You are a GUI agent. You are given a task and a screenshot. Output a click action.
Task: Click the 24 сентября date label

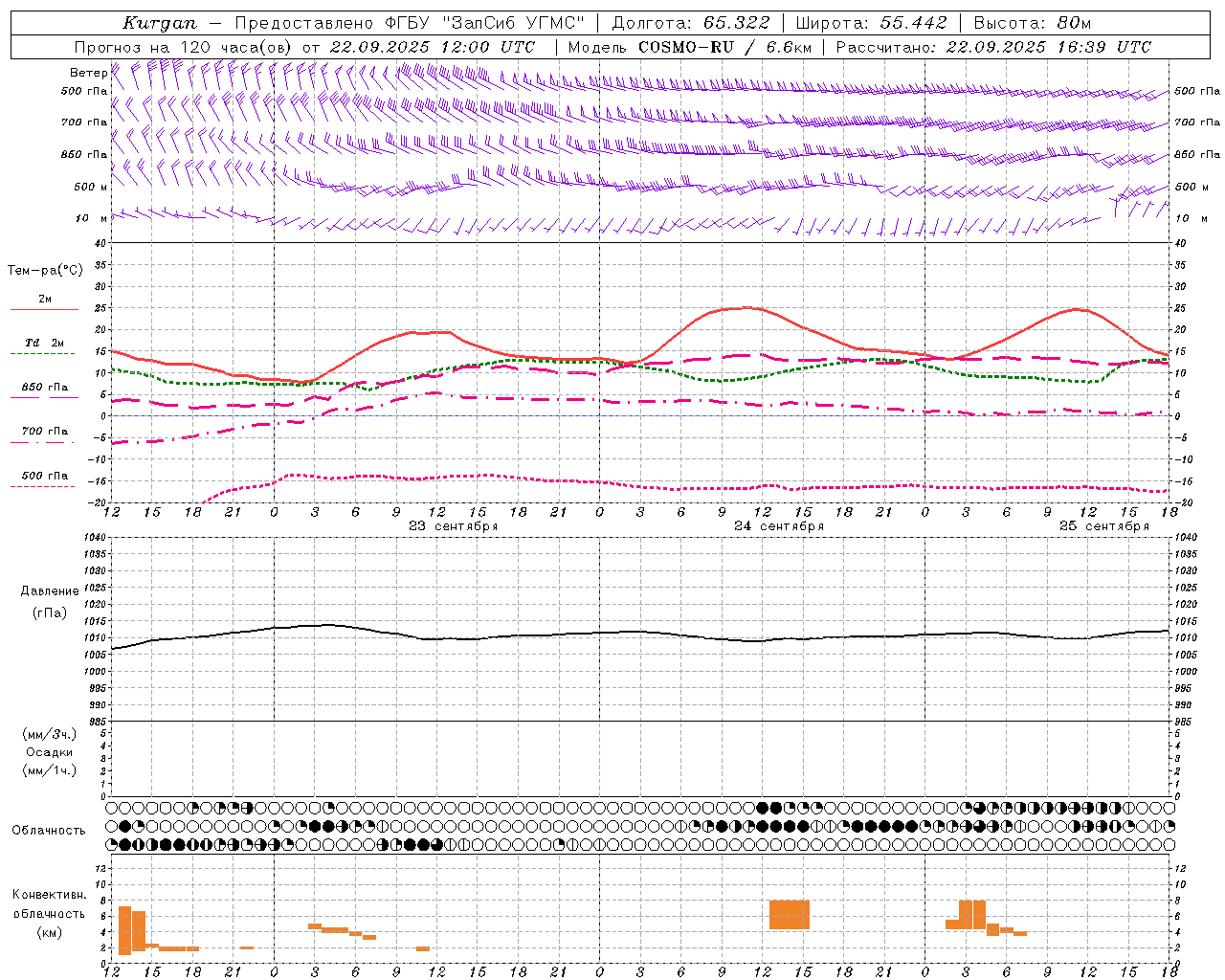coord(779,526)
